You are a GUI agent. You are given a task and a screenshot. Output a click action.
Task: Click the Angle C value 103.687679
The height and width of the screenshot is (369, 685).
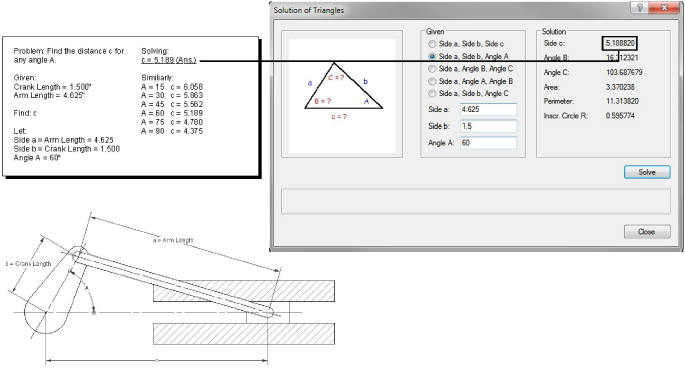[624, 72]
